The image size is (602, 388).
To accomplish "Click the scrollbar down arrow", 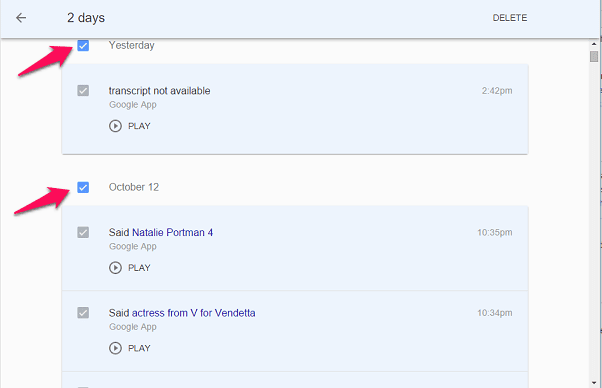I will (594, 383).
